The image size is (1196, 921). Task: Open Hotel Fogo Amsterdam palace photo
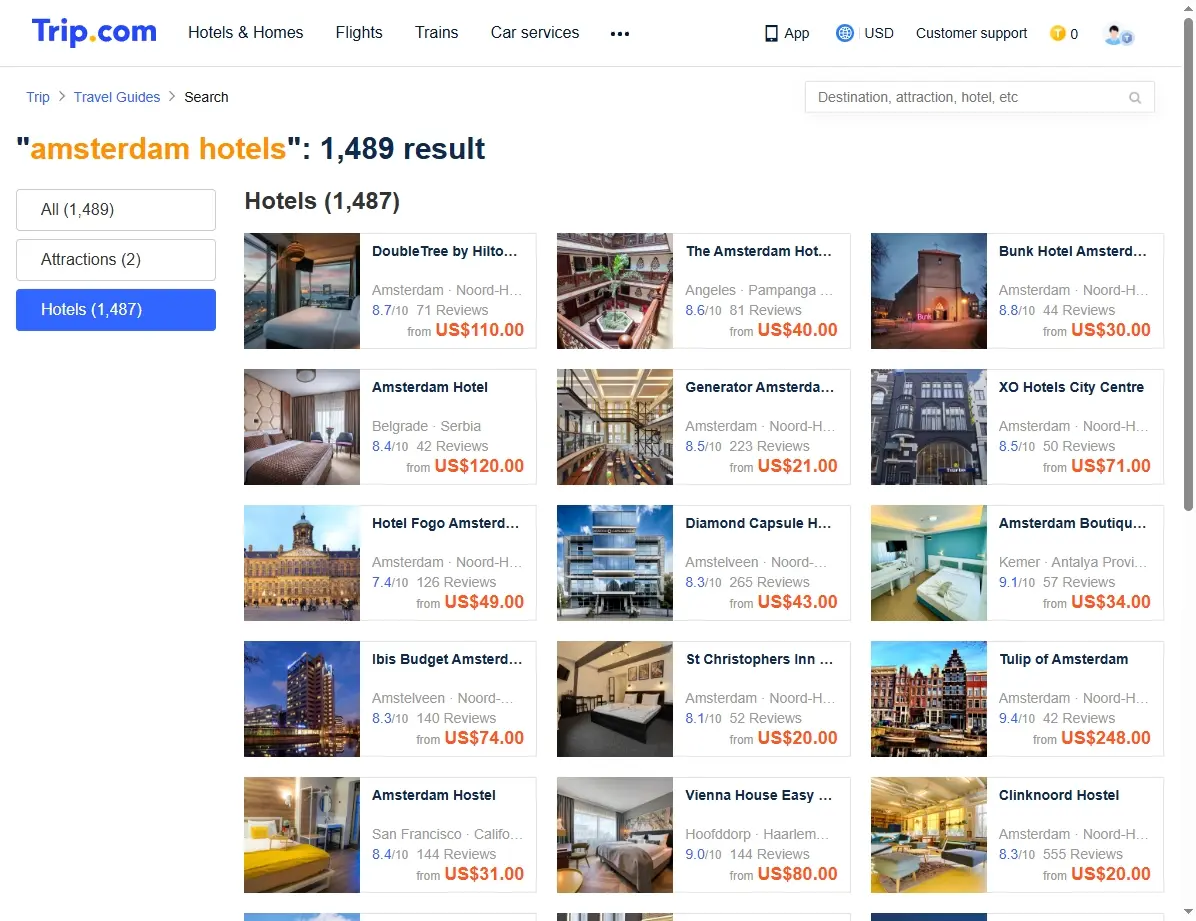301,562
